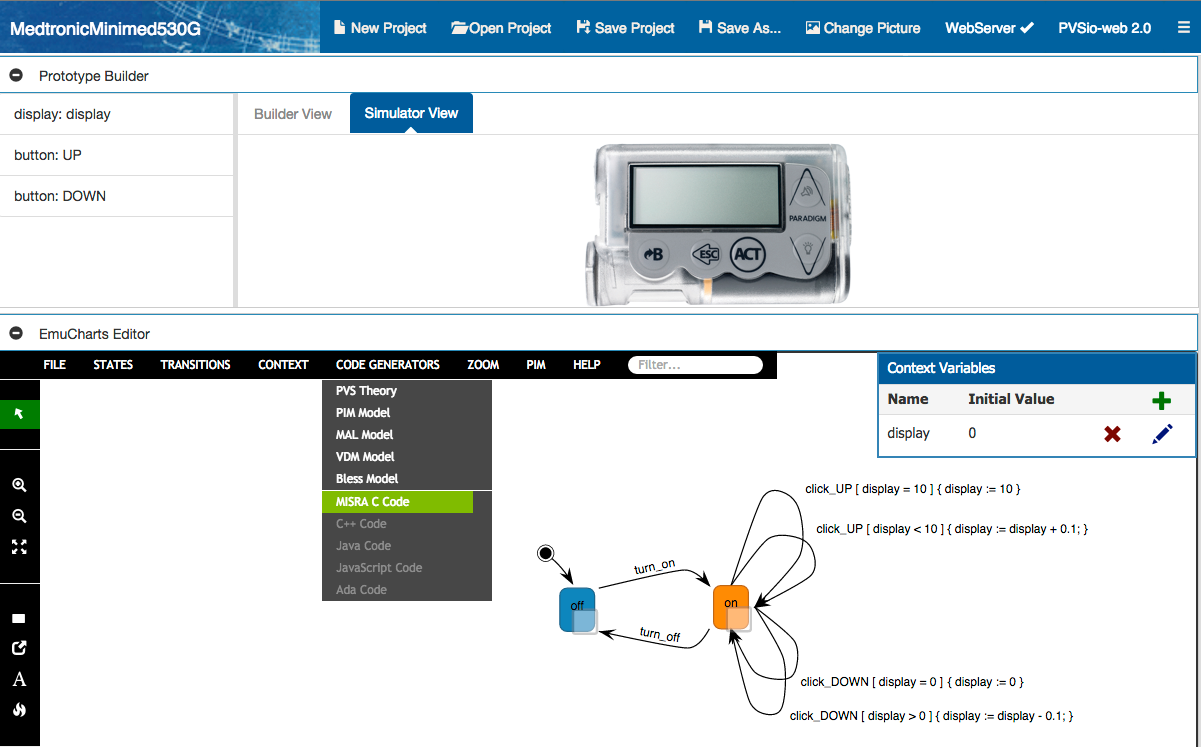Screen dimensions: 1201x747
Task: Choose PIM Model generator
Action: [x=407, y=413]
